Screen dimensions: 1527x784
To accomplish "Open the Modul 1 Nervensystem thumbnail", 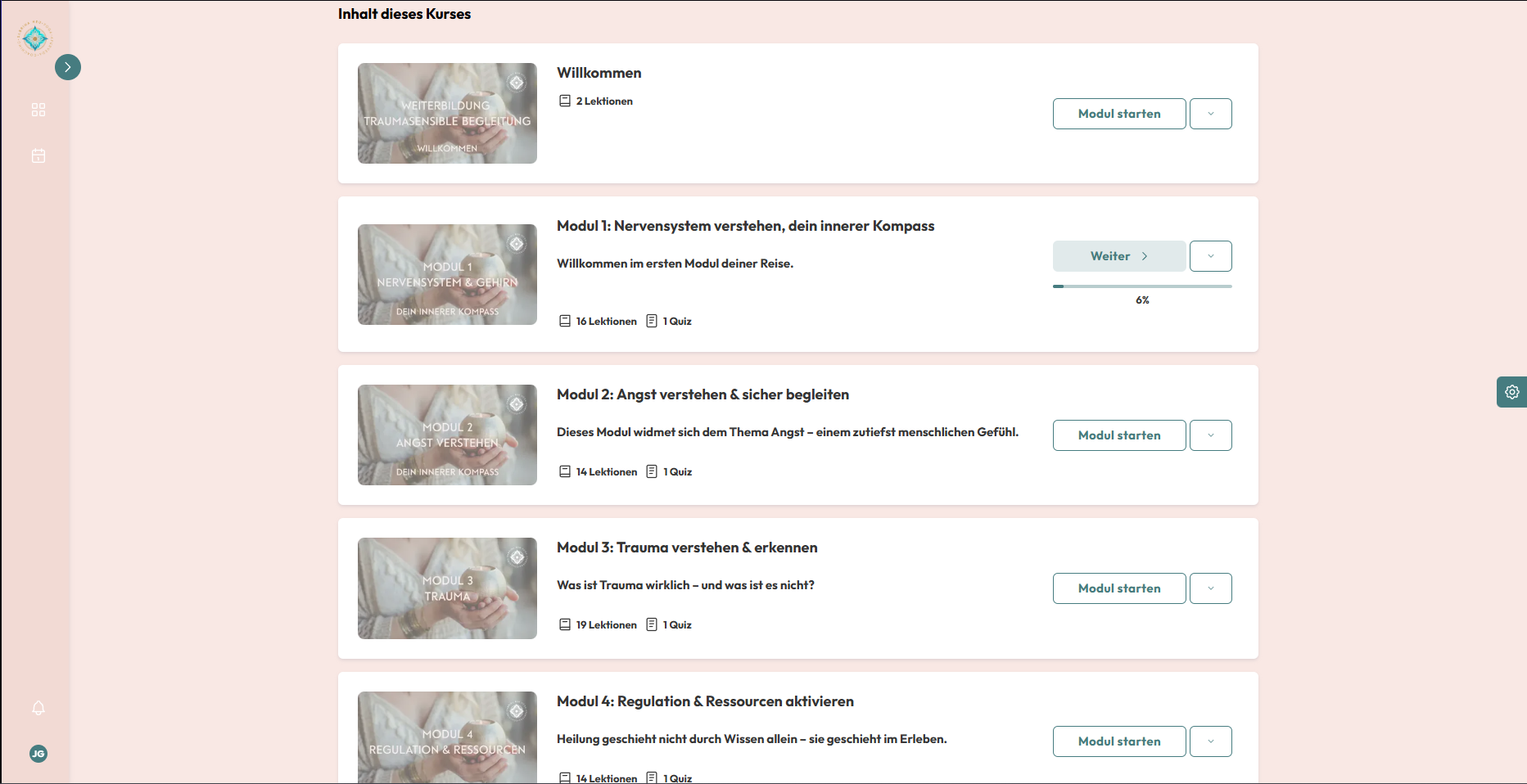I will (x=447, y=274).
